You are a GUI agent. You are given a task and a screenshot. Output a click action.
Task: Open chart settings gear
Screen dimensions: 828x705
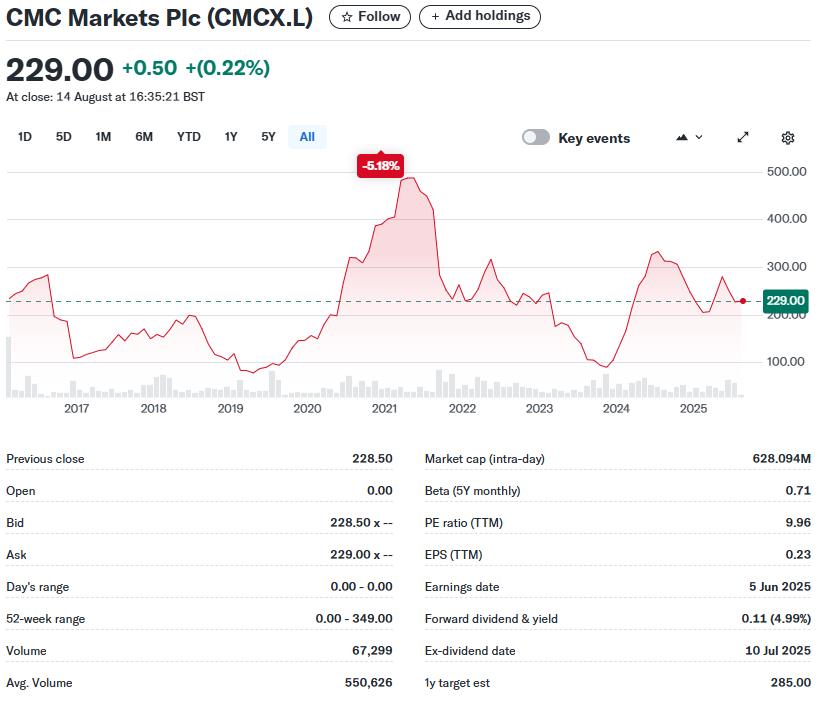pyautogui.click(x=787, y=138)
